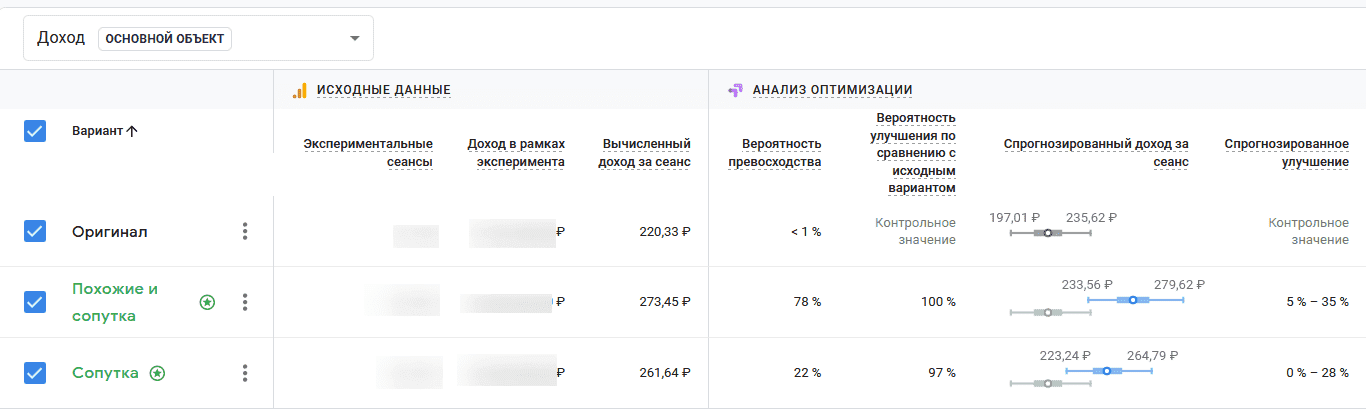Click the ОСНОВНОЙ ОБЪЕКТ badge
Viewport: 1366px width, 411px height.
(165, 39)
